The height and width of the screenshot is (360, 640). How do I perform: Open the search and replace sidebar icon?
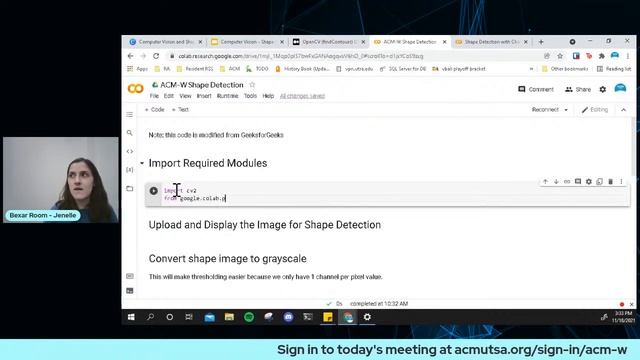pos(130,133)
